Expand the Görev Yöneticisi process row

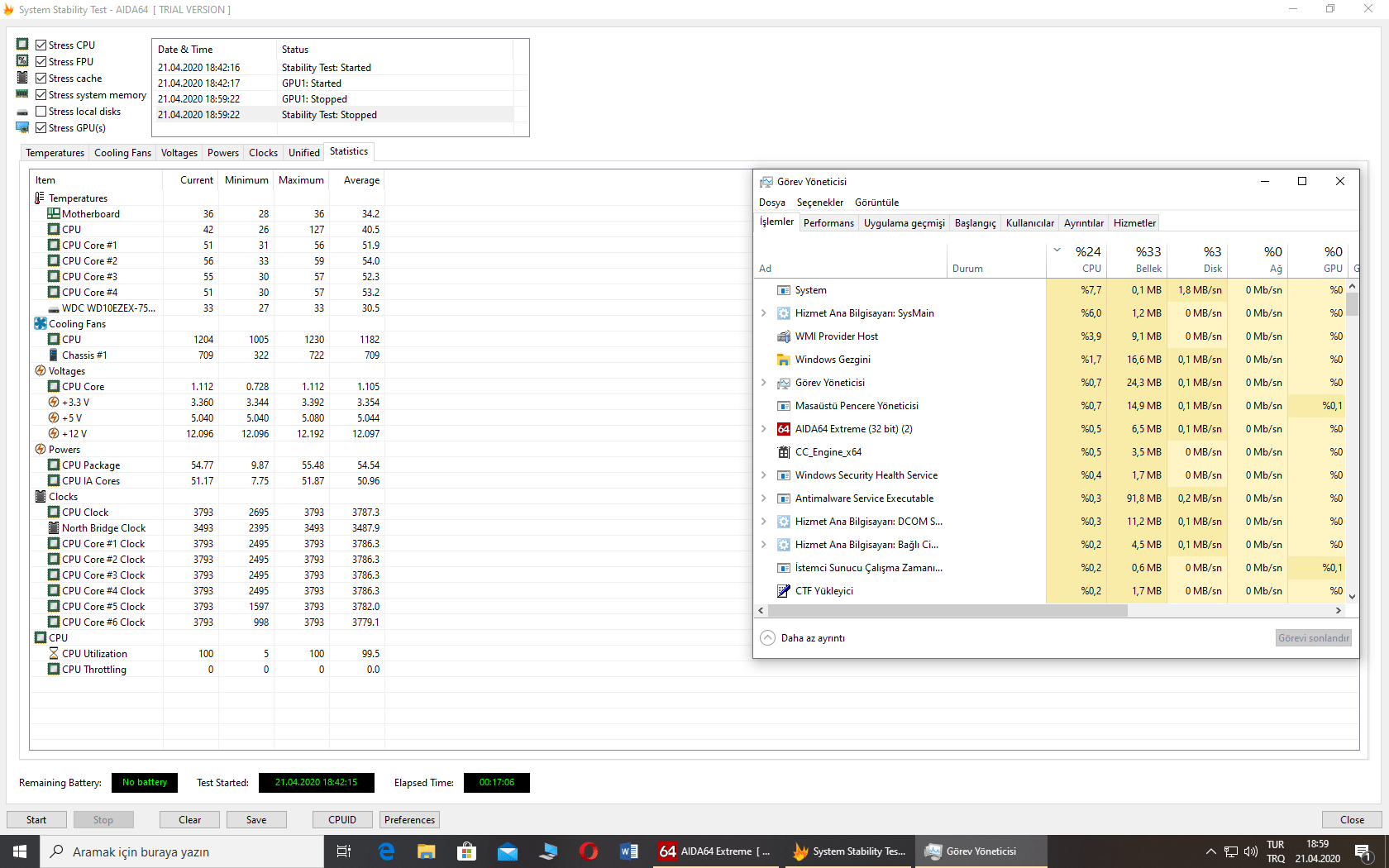(764, 383)
